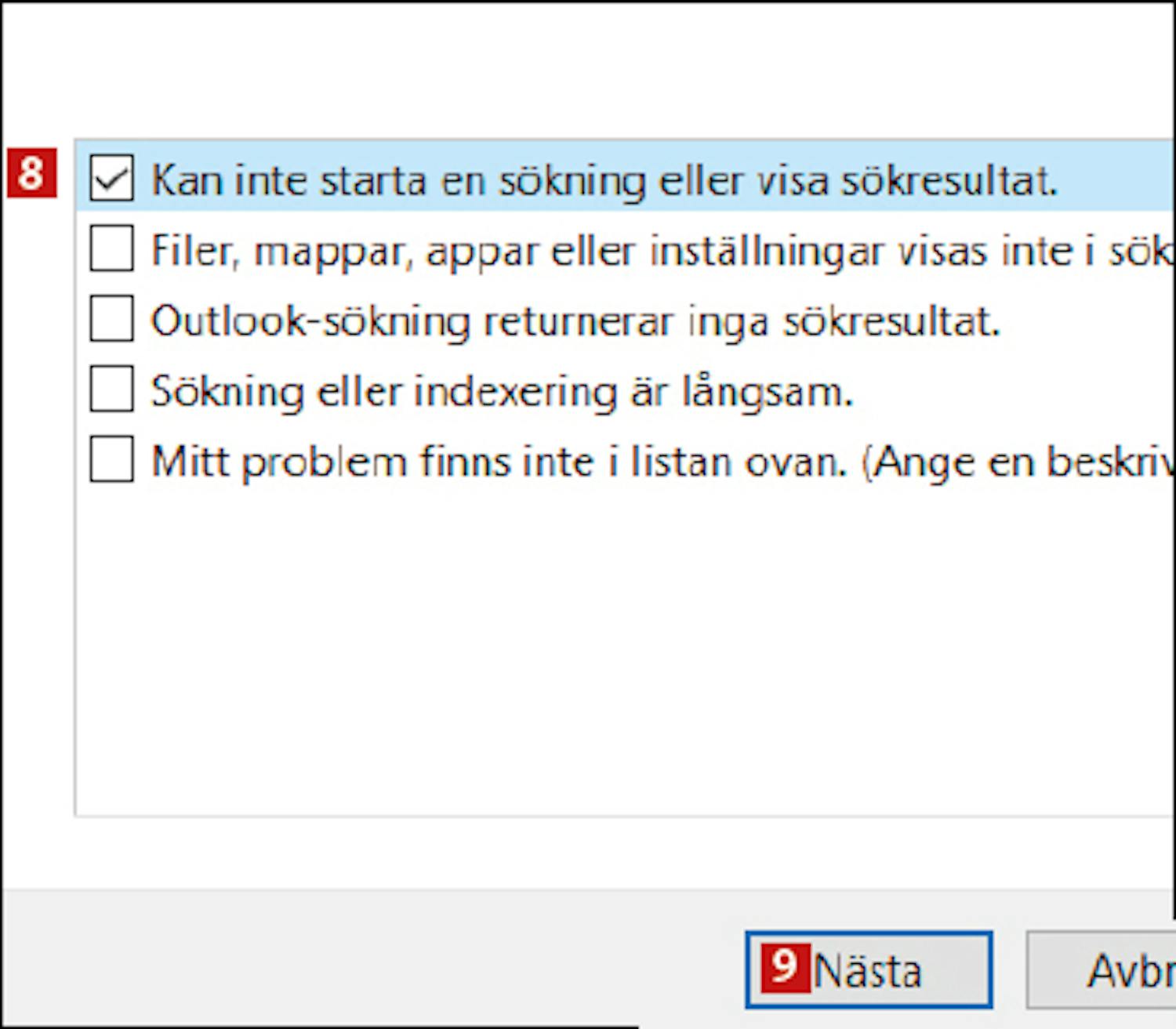The image size is (1176, 1029).
Task: Click the red step marker numbered 8
Action: (32, 172)
